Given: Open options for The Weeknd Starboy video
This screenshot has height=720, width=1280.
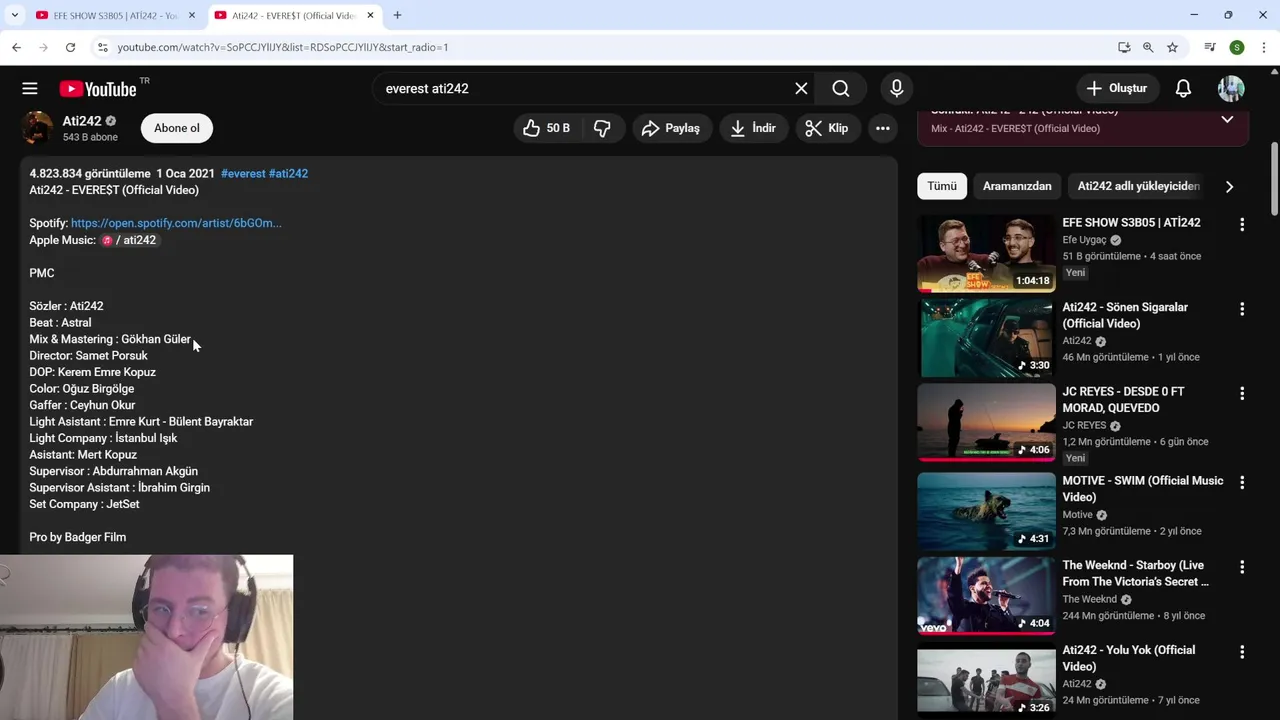Looking at the screenshot, I should tap(1242, 568).
